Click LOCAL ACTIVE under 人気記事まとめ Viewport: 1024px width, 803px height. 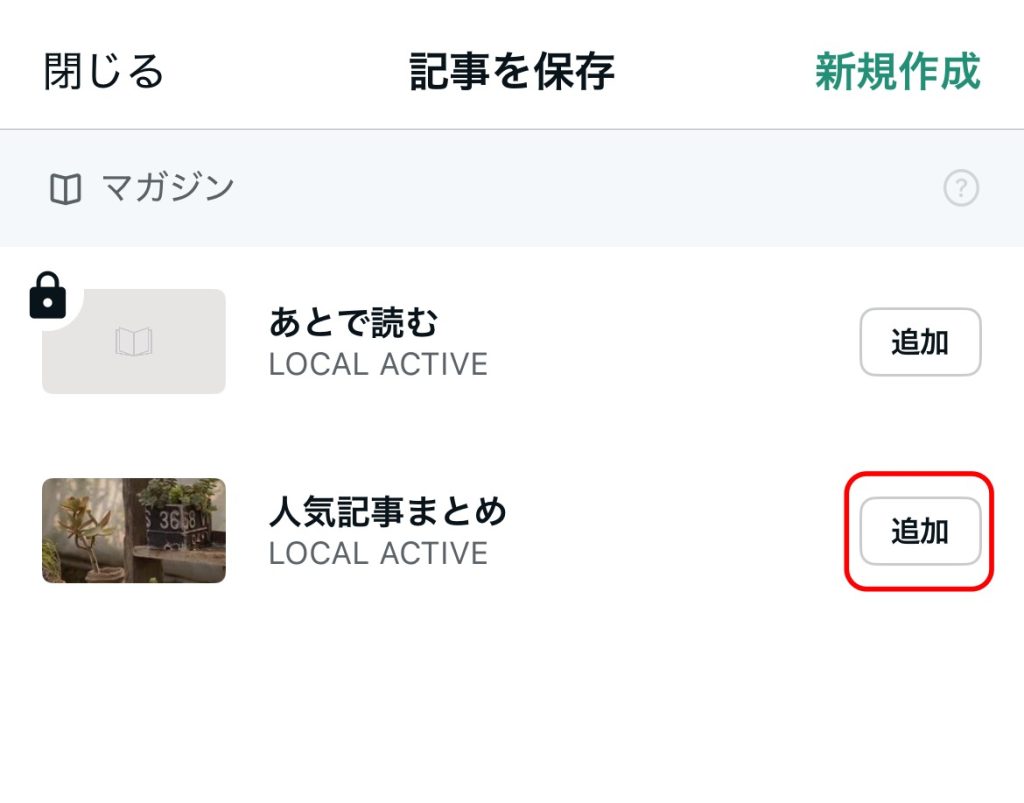point(378,554)
